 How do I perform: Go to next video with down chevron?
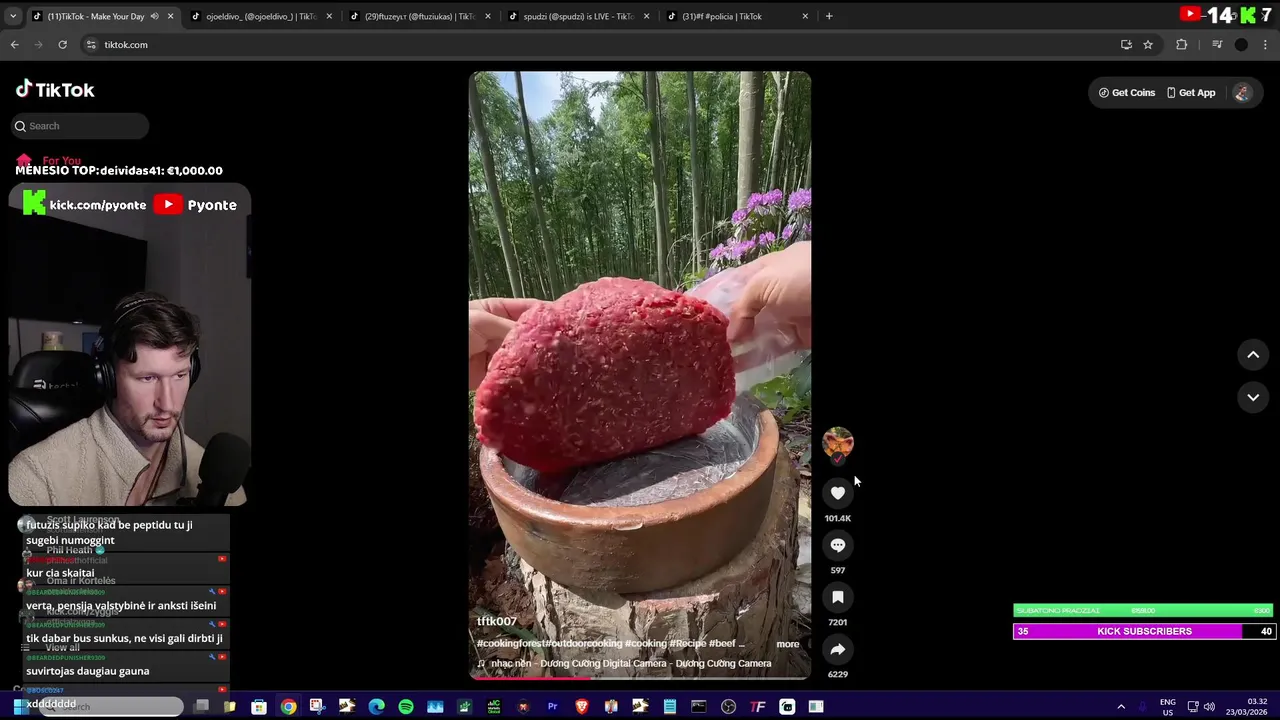1253,397
